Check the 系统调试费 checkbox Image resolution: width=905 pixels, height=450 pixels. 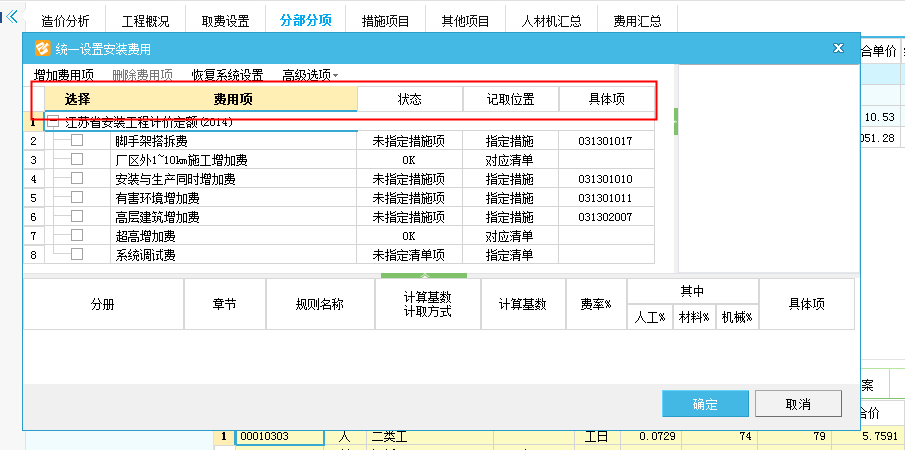77,255
